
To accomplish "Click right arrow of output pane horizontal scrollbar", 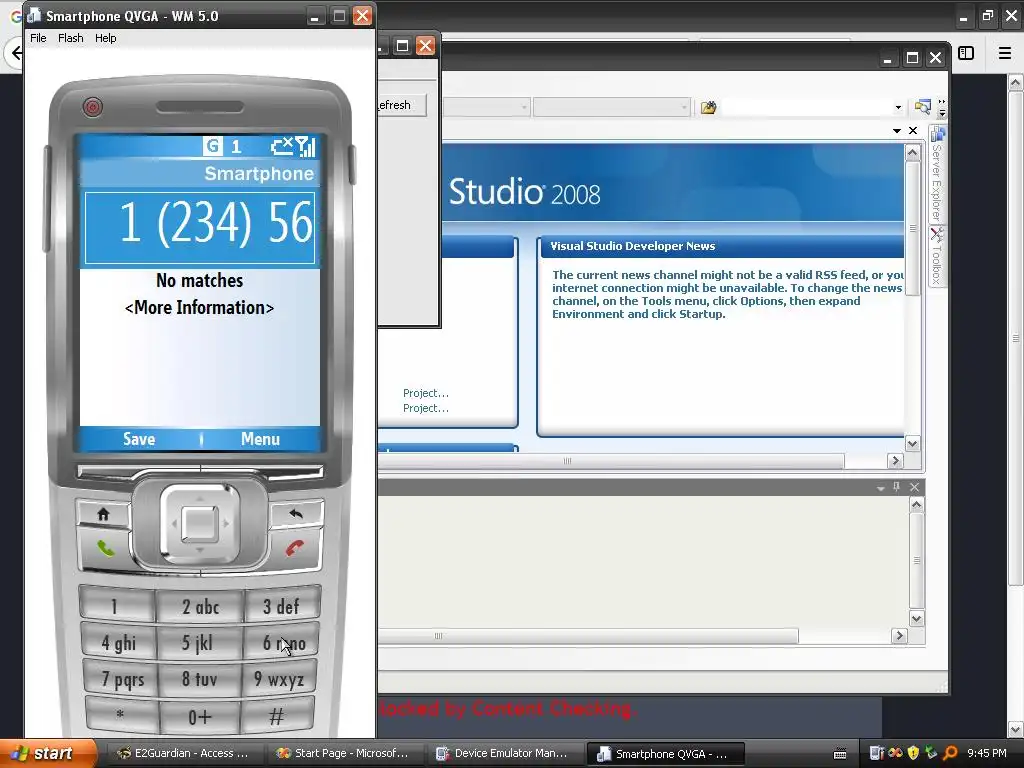I will pos(899,635).
